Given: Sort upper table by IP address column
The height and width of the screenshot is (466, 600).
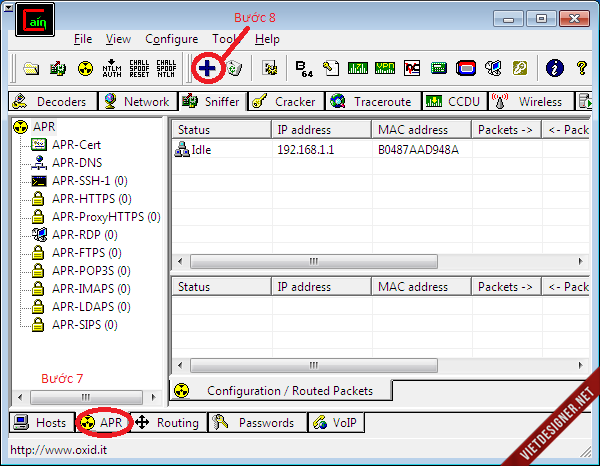Looking at the screenshot, I should (321, 130).
